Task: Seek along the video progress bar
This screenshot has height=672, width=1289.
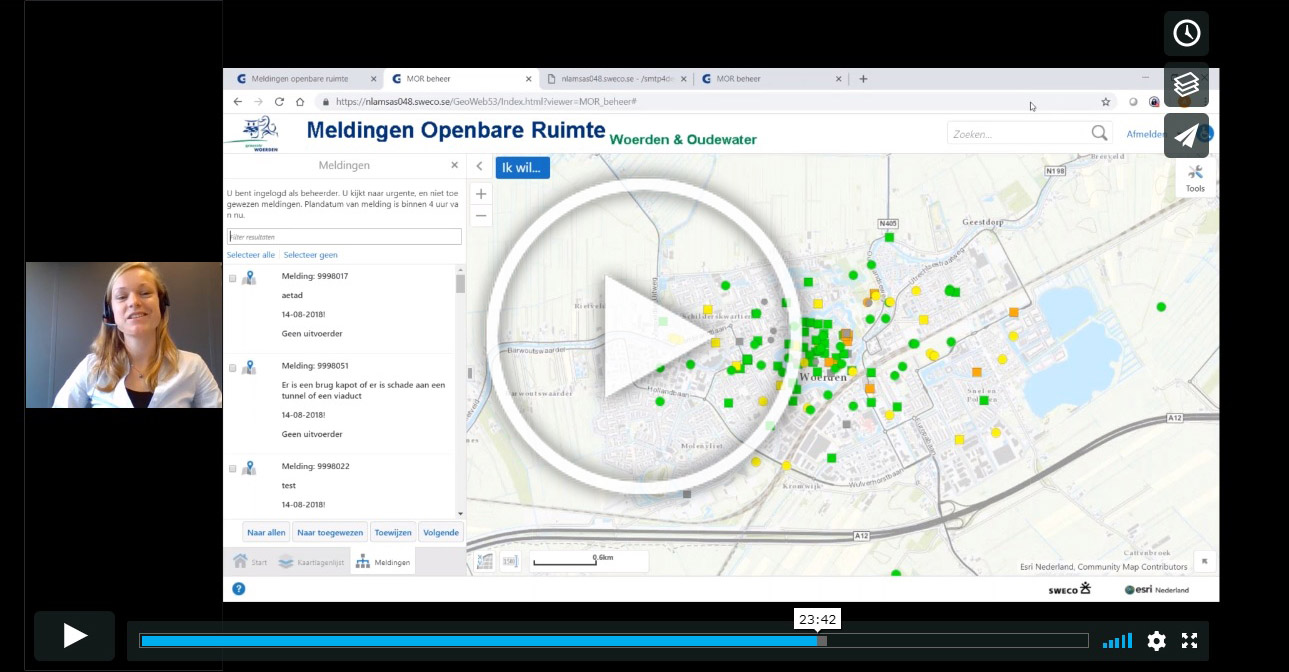Action: click(x=614, y=641)
